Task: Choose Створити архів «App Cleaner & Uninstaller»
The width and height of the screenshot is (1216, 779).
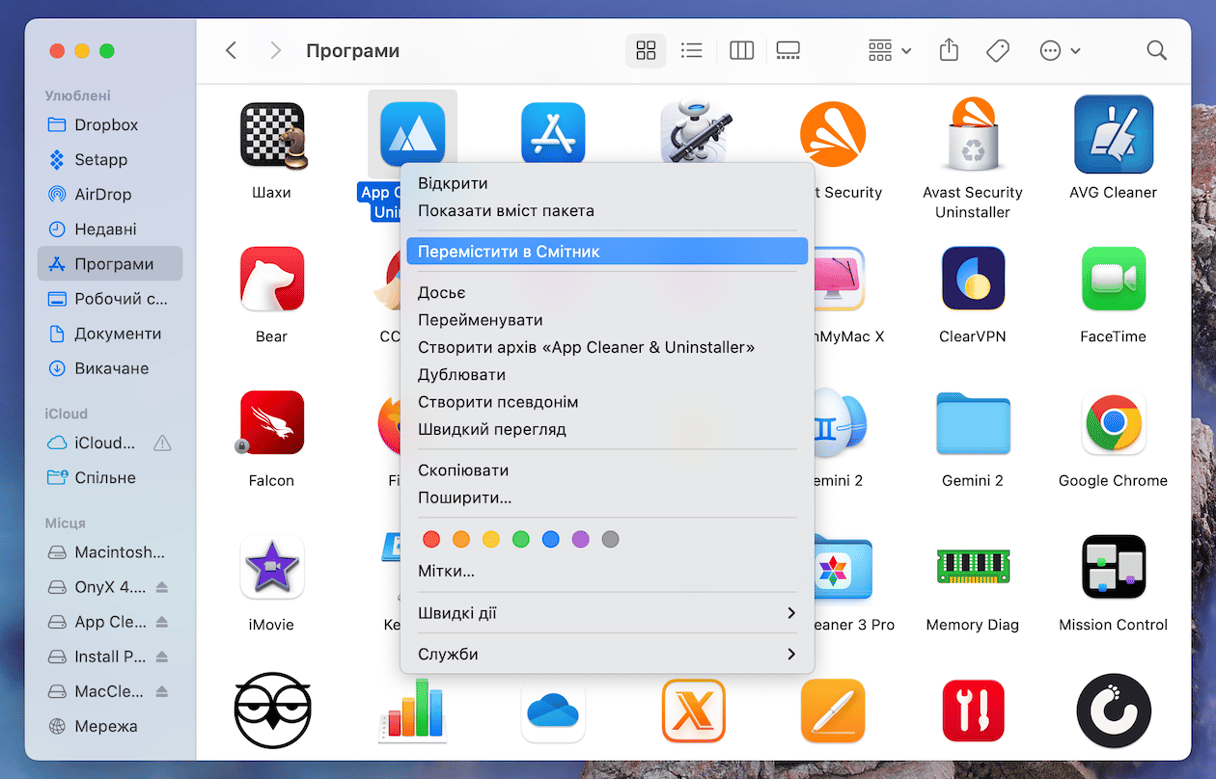Action: pos(607,347)
